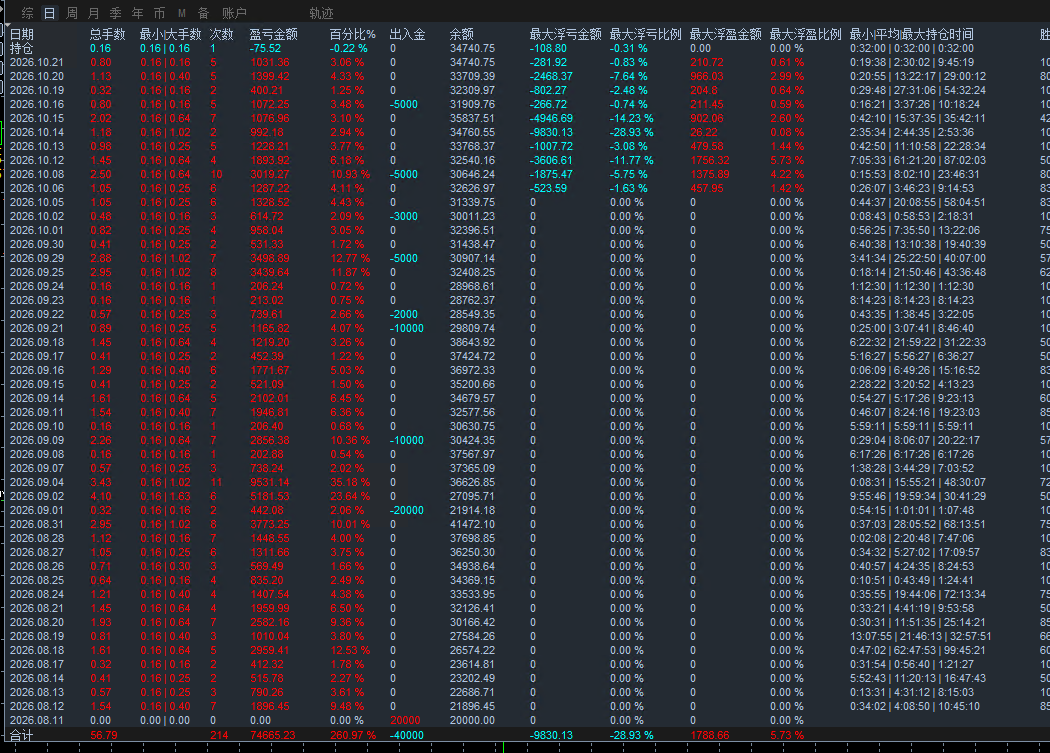This screenshot has width=1050, height=753.
Task: Click the 最小|大手数 column header
Action: point(171,34)
